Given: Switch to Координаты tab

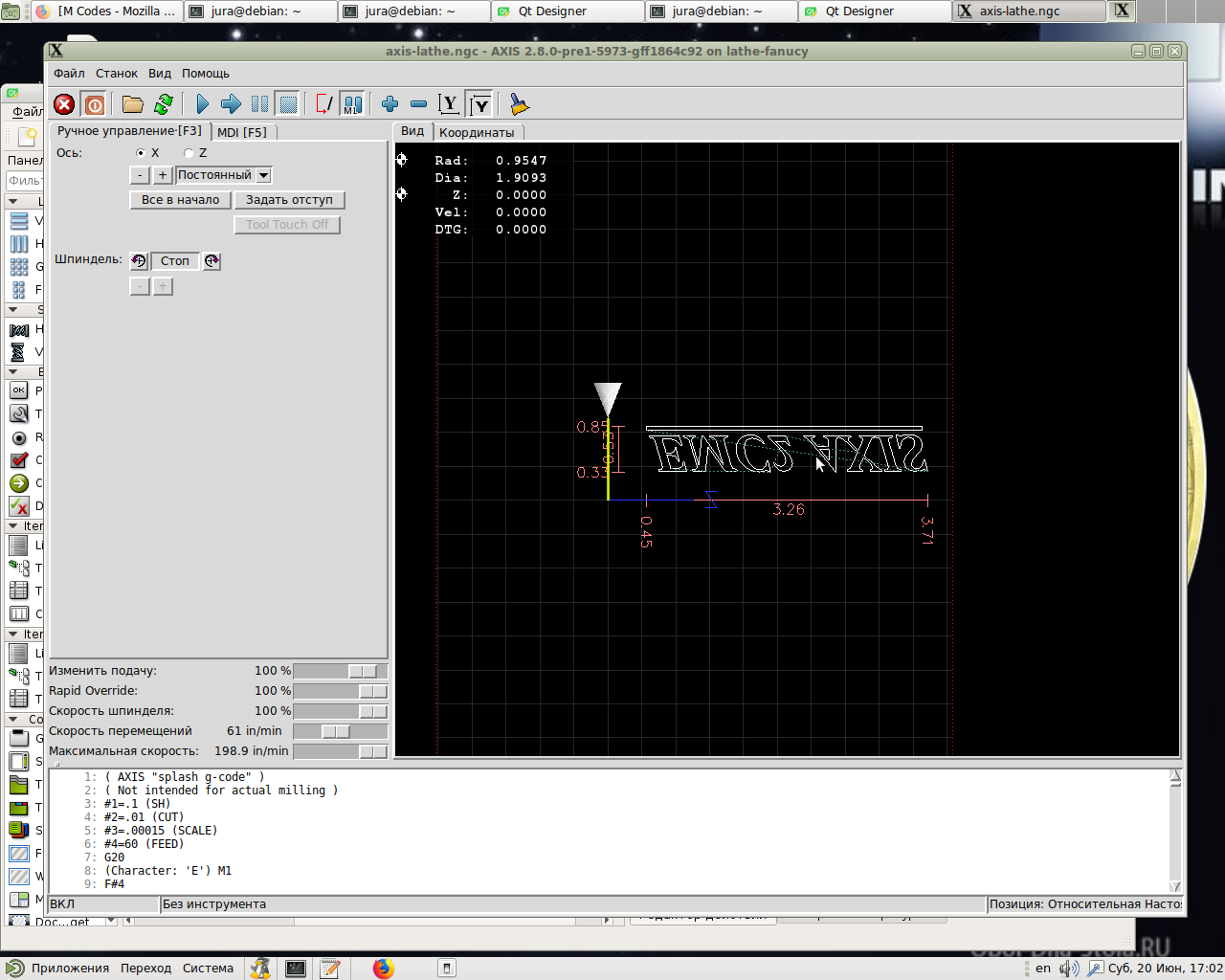Looking at the screenshot, I should 477,132.
